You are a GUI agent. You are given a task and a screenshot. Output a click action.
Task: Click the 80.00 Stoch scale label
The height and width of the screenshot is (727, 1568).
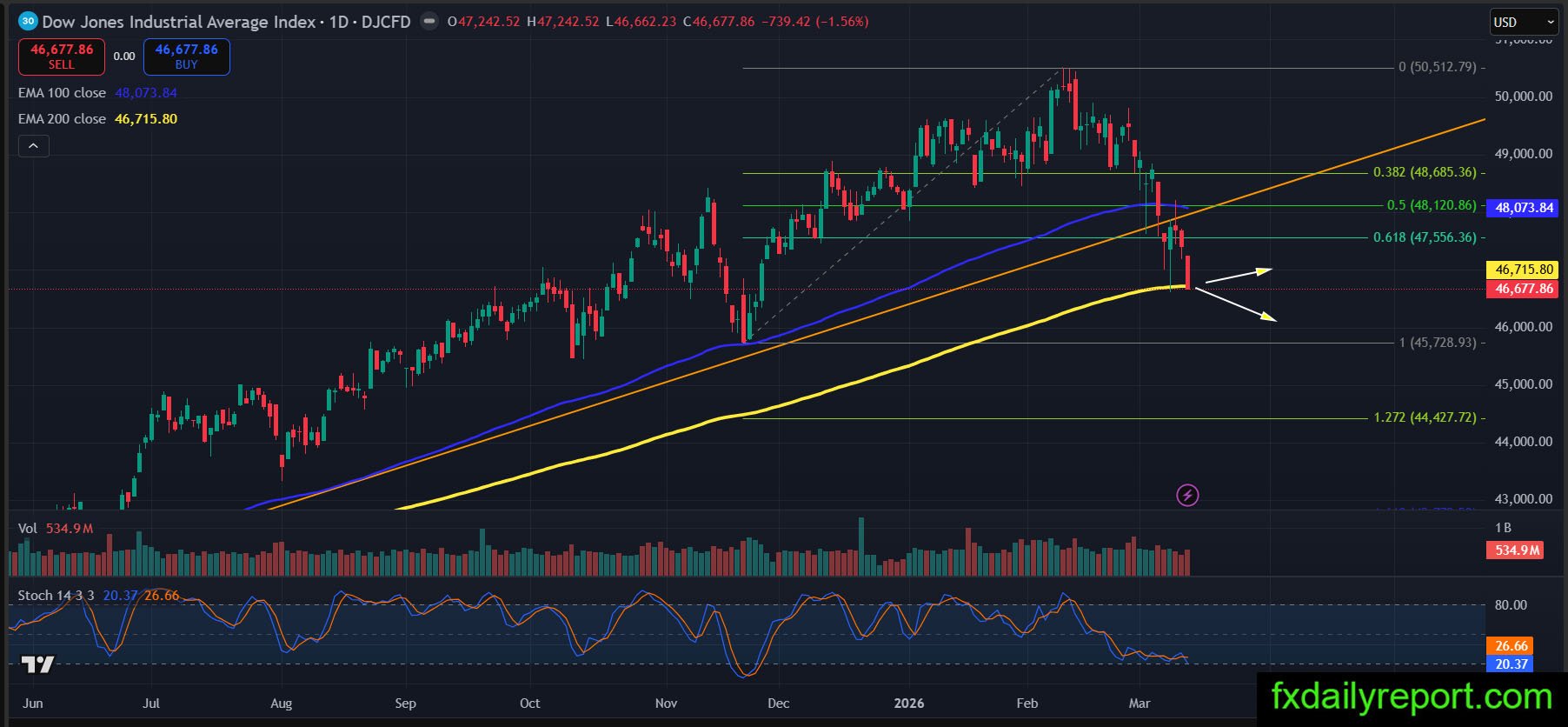pos(1511,605)
